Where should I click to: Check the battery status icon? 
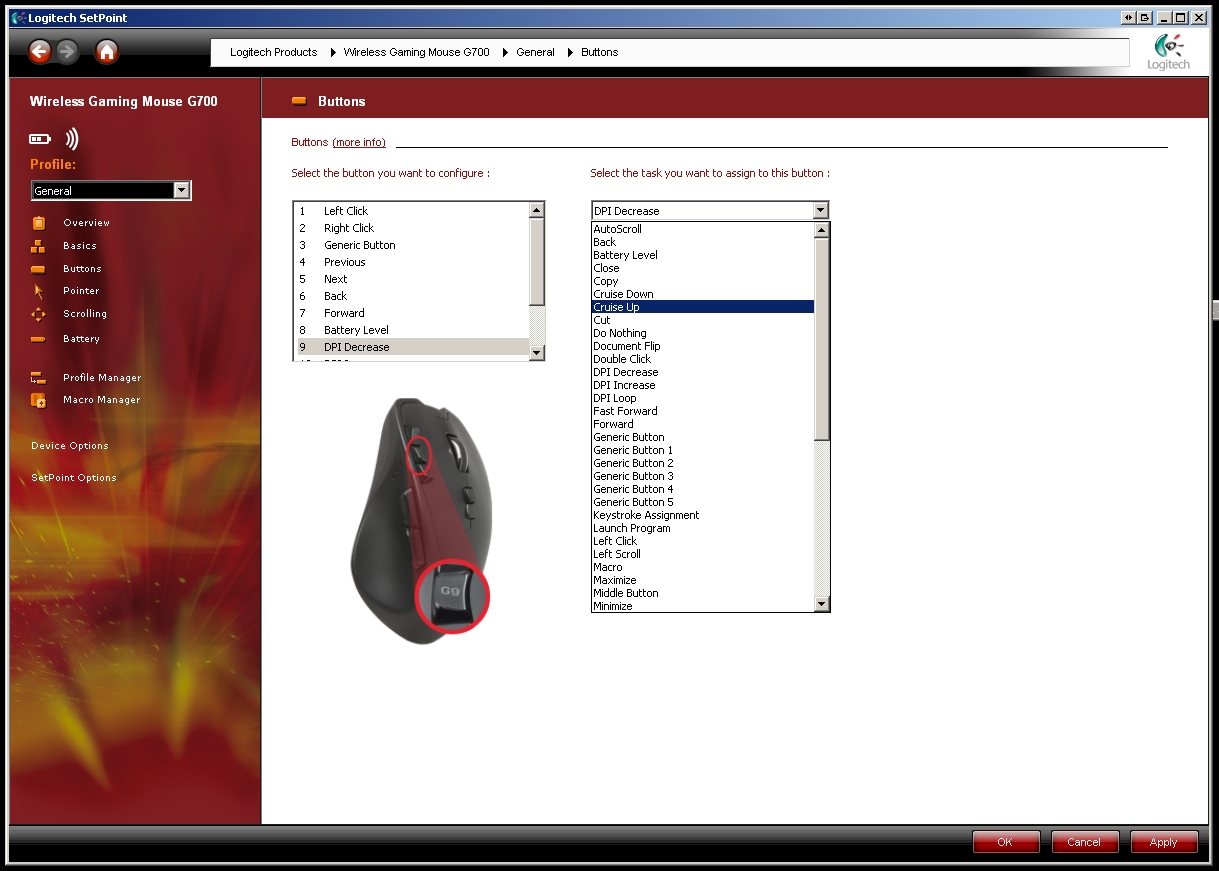[x=40, y=139]
